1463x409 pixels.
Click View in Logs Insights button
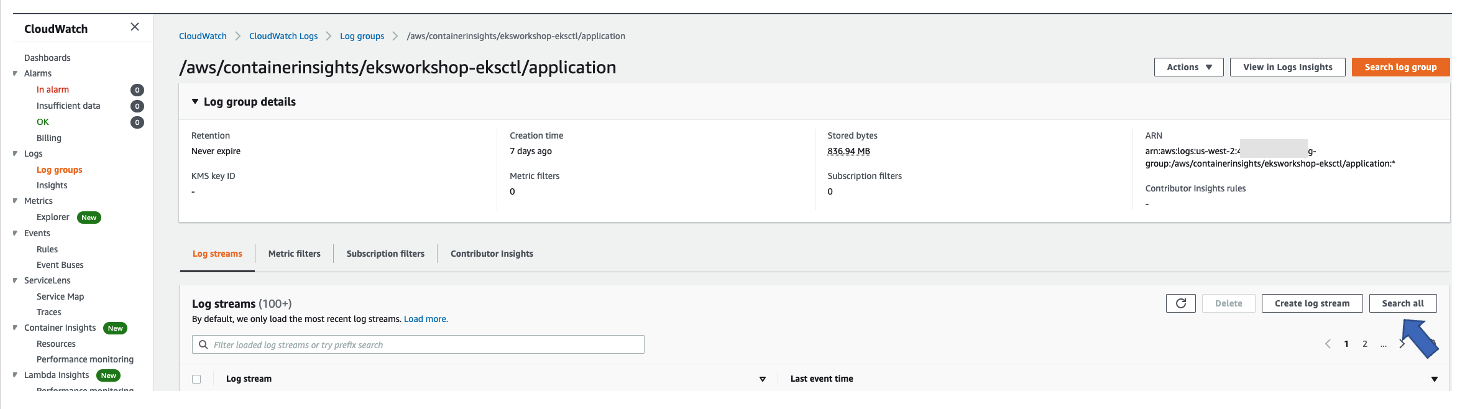(1287, 67)
